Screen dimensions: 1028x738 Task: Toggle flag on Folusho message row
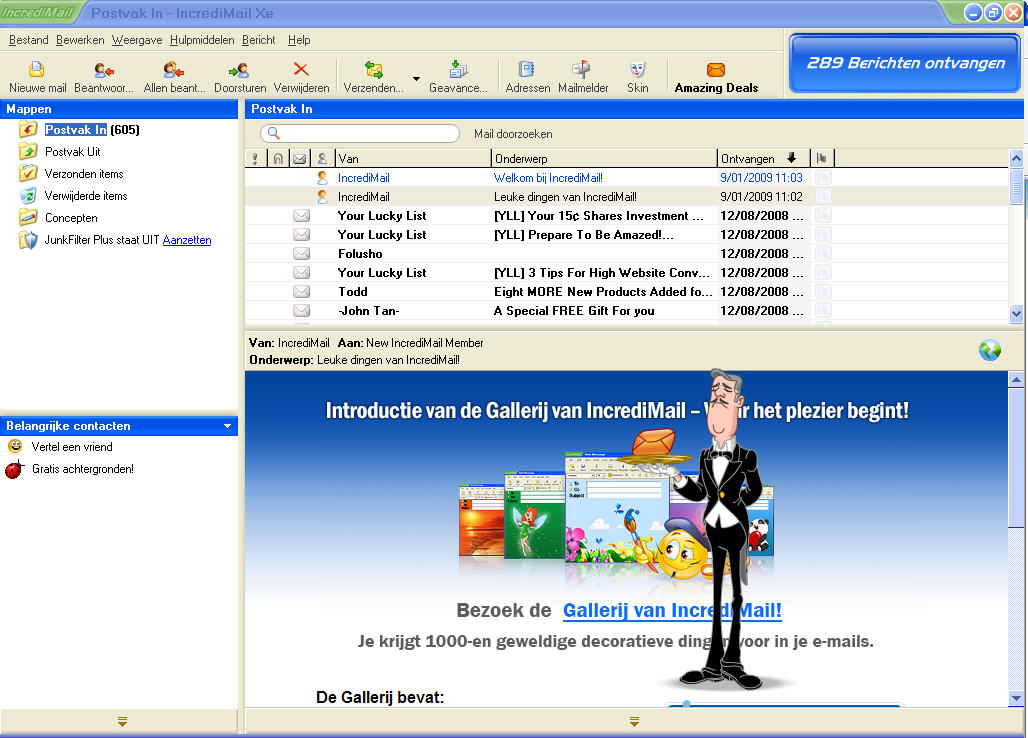coord(822,253)
